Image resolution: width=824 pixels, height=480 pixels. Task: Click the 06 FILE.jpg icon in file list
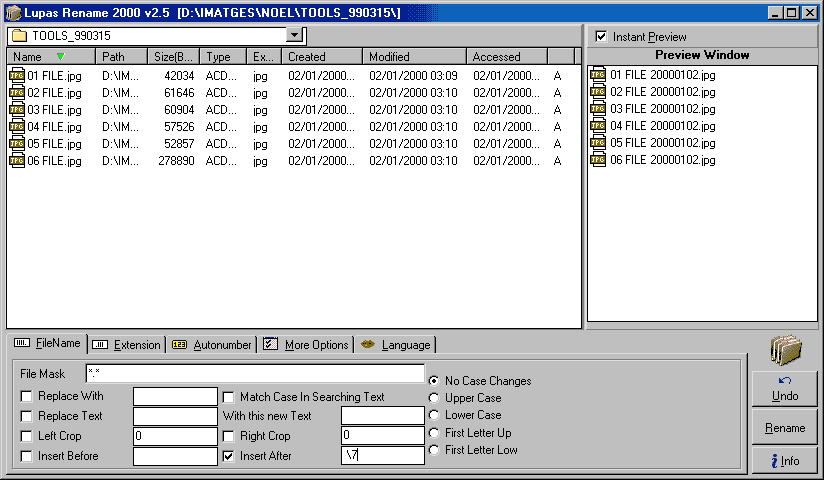click(x=17, y=161)
